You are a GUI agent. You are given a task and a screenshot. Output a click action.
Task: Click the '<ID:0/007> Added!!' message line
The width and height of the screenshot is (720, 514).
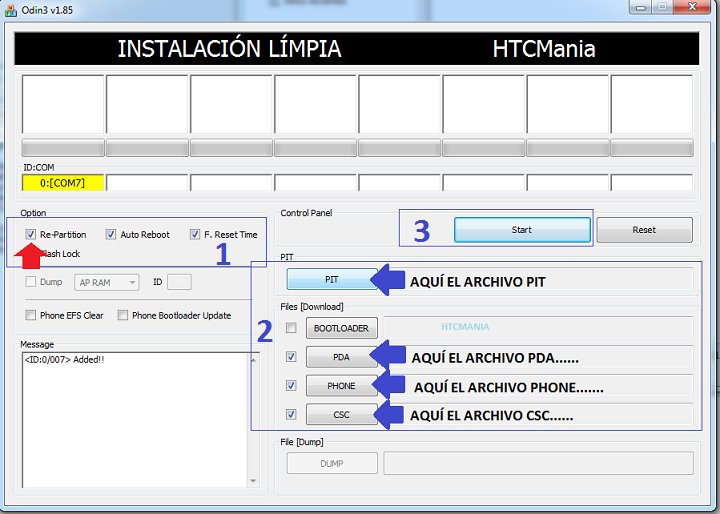pos(64,360)
